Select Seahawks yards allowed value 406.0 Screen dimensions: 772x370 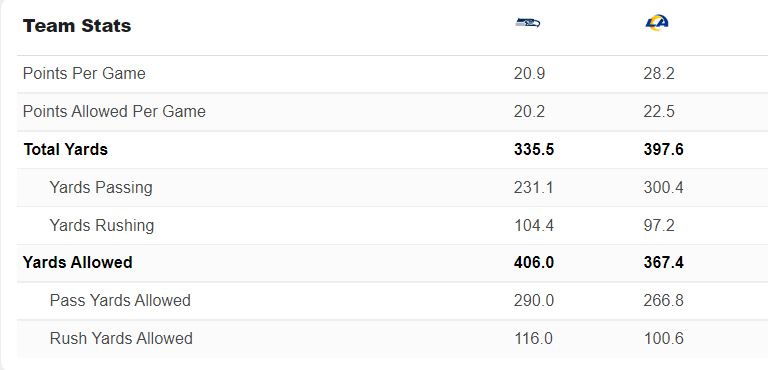(x=534, y=263)
